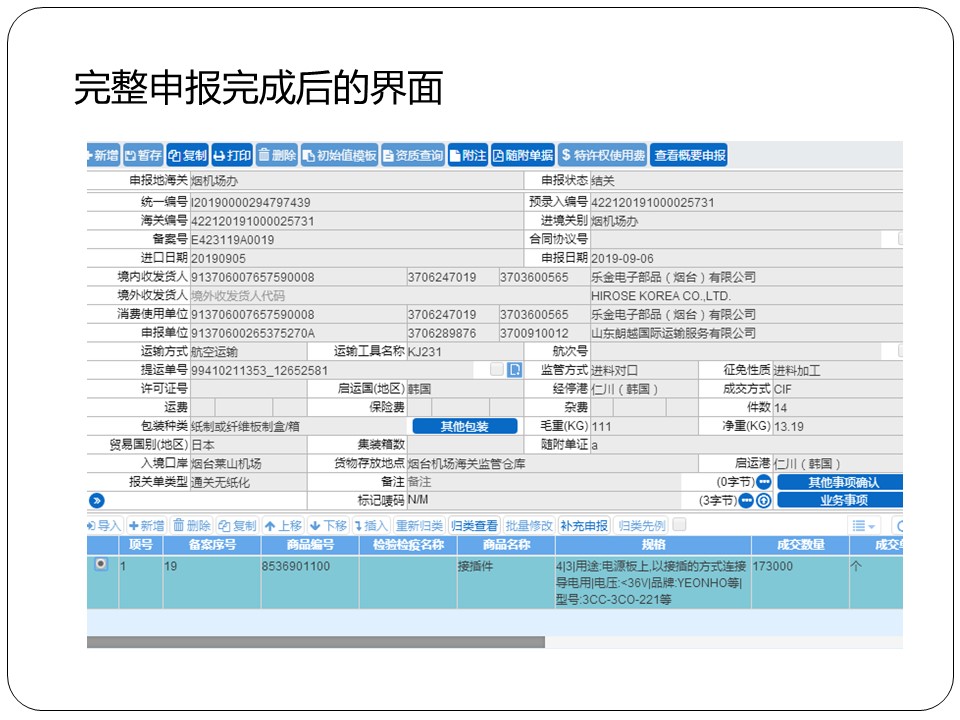Image resolution: width=960 pixels, height=720 pixels.
Task: Expand section with blue double-chevron icon
Action: click(97, 500)
